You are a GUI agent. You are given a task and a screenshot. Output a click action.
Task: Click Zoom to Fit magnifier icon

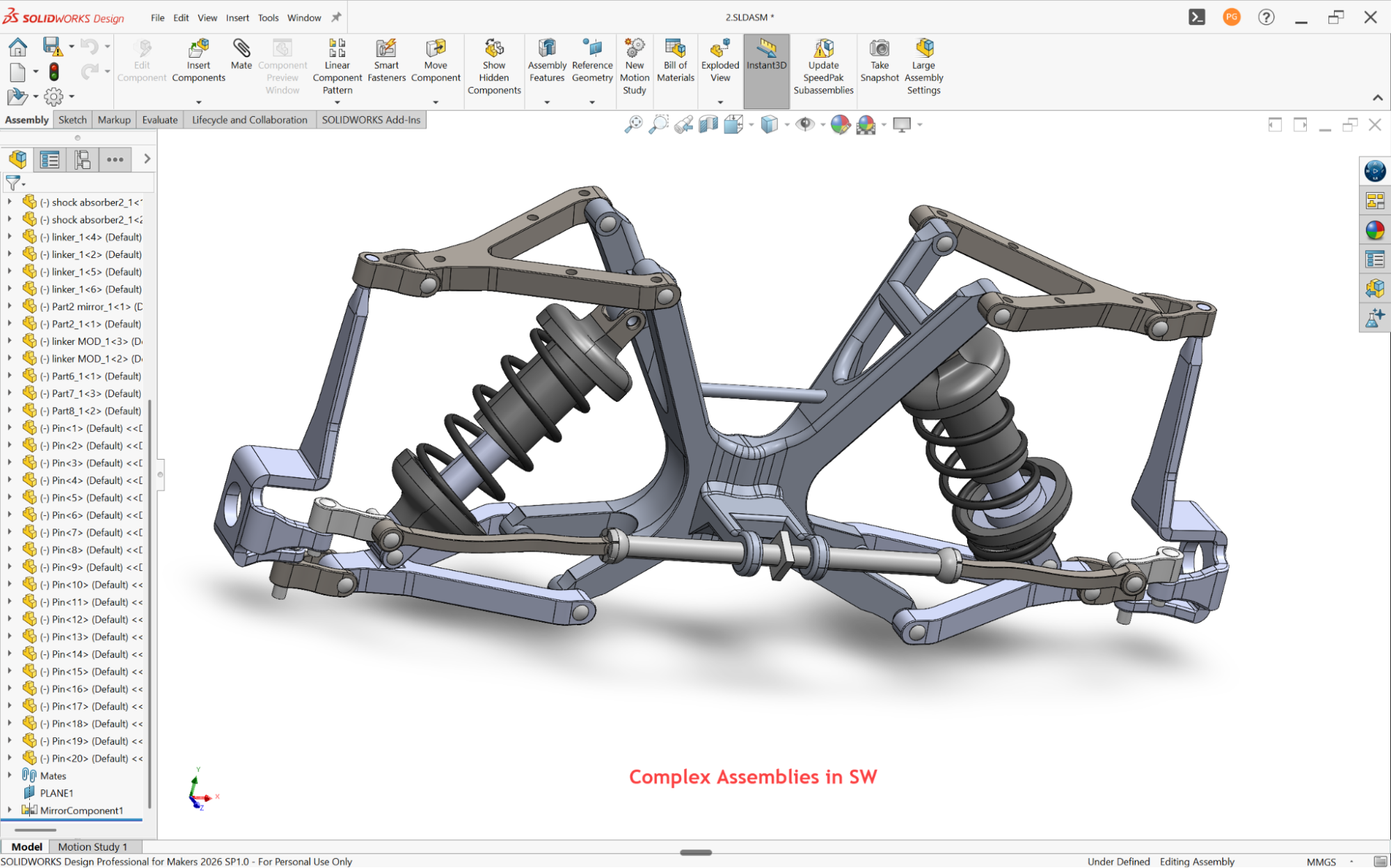pyautogui.click(x=633, y=124)
